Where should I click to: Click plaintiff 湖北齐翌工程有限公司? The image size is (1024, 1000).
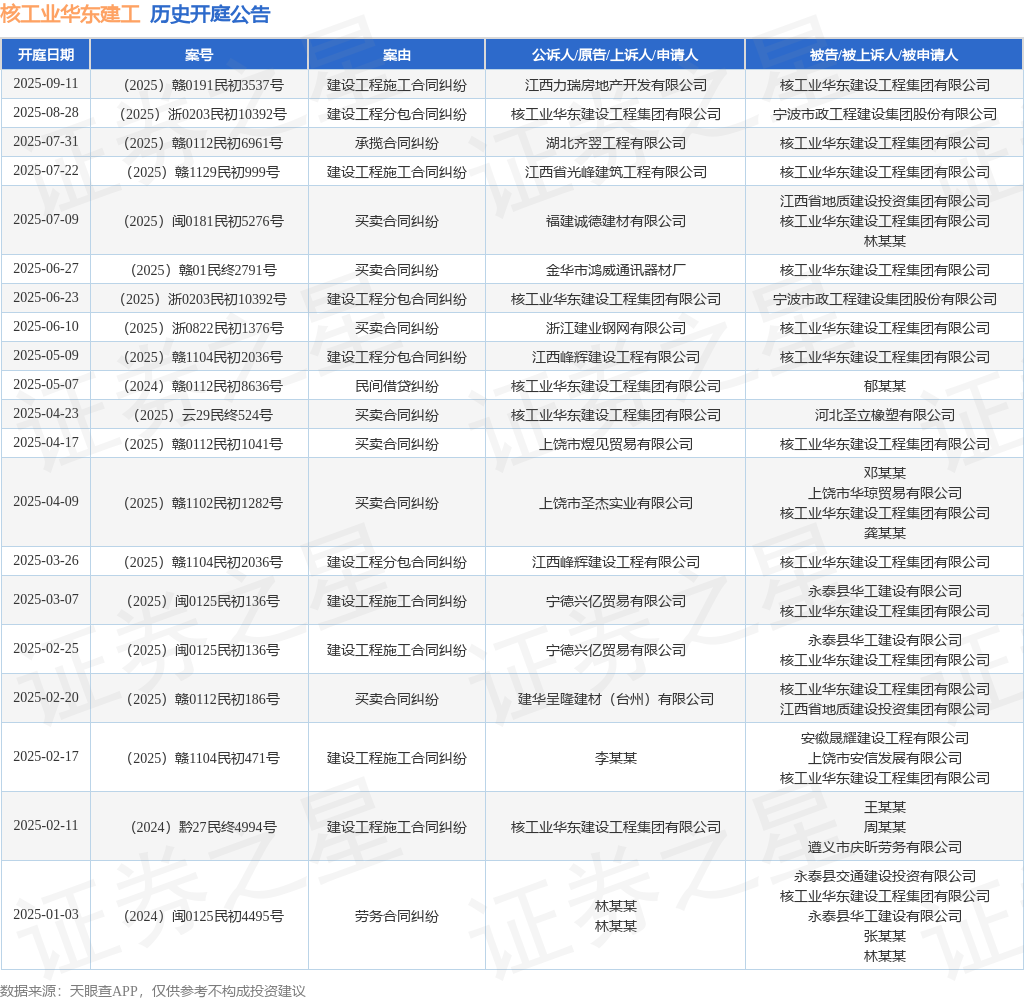coord(616,143)
